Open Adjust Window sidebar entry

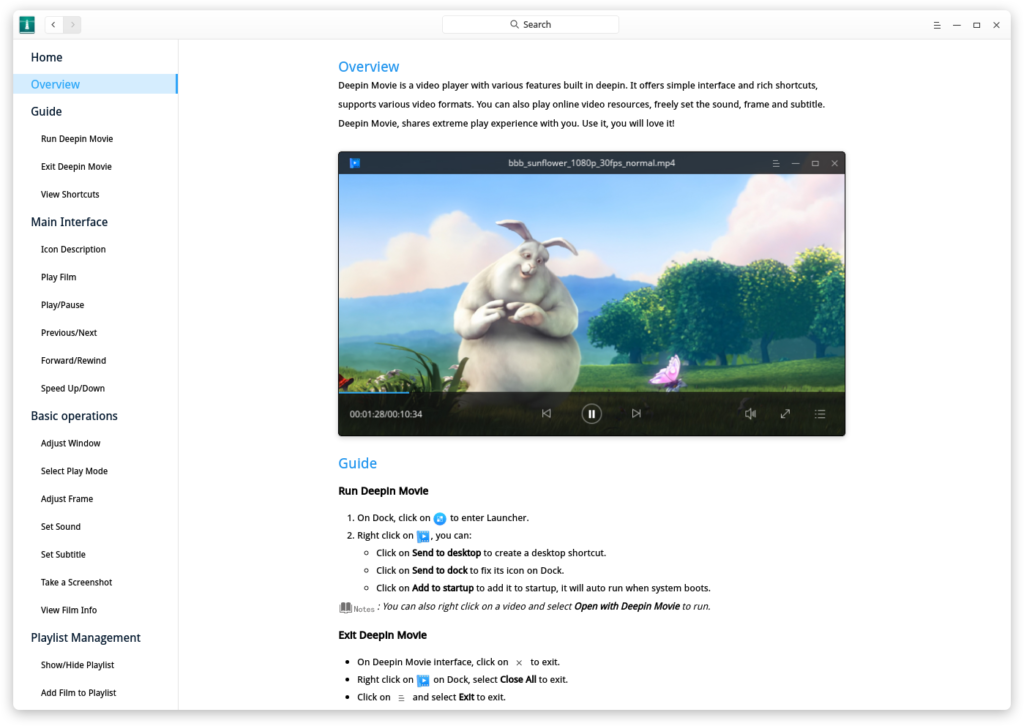71,443
